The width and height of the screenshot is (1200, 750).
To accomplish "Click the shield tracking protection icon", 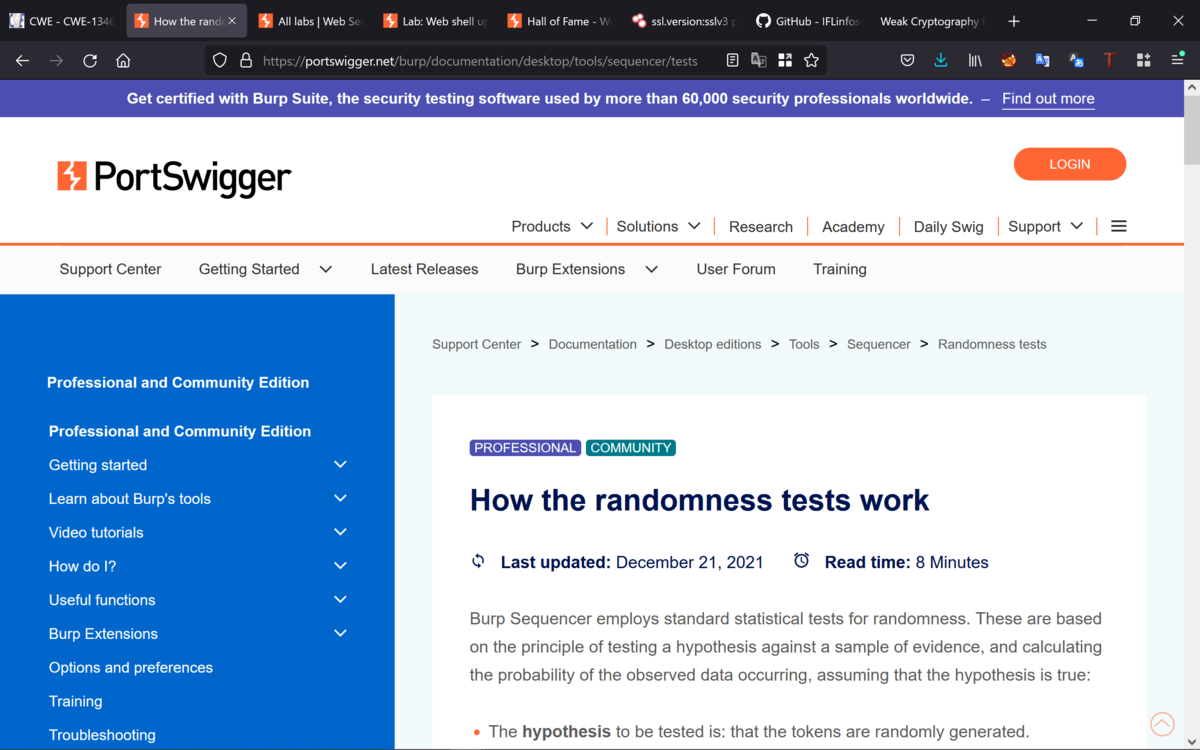I will [220, 60].
